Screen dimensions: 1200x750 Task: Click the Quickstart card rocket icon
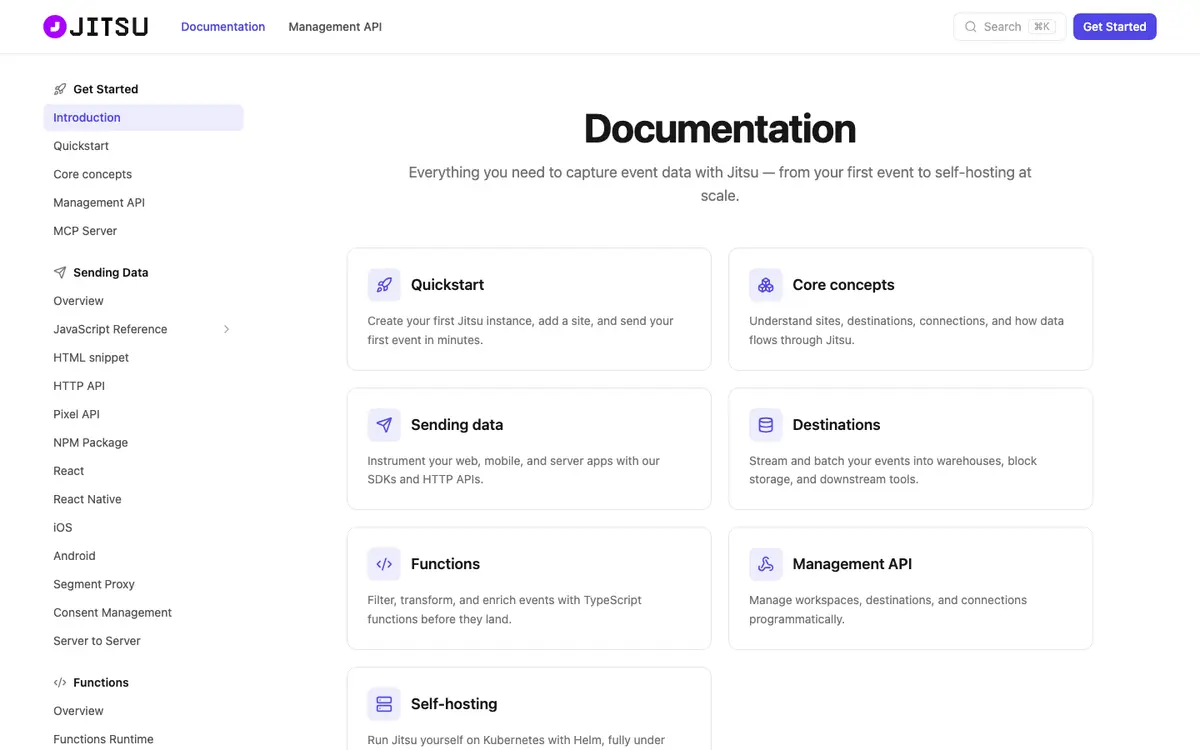(384, 285)
